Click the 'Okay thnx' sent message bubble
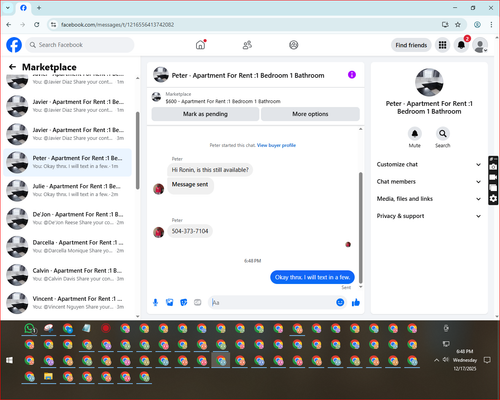This screenshot has height=400, width=500. click(x=312, y=277)
